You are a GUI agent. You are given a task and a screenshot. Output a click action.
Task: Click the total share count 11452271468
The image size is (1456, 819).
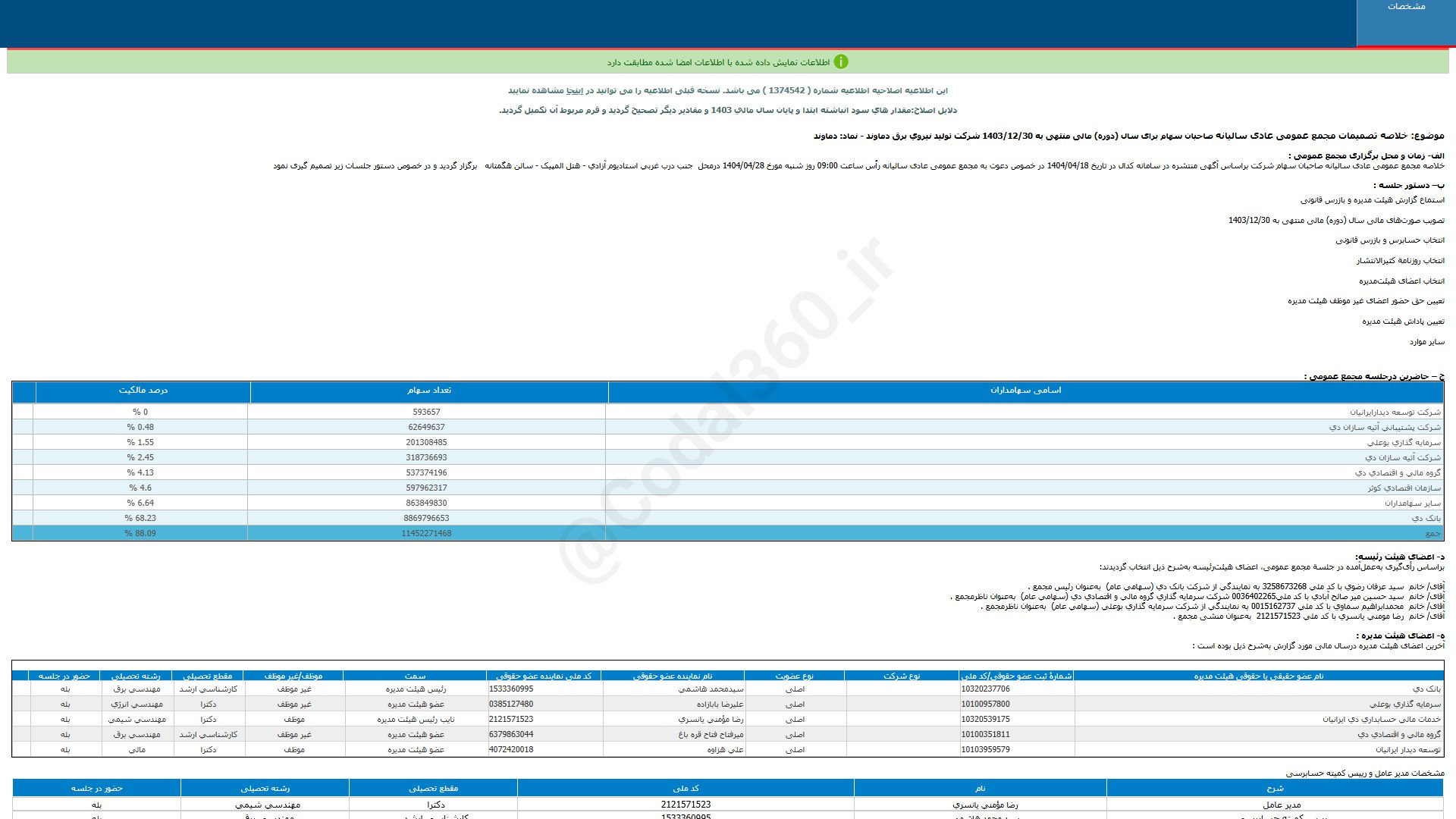click(x=426, y=533)
